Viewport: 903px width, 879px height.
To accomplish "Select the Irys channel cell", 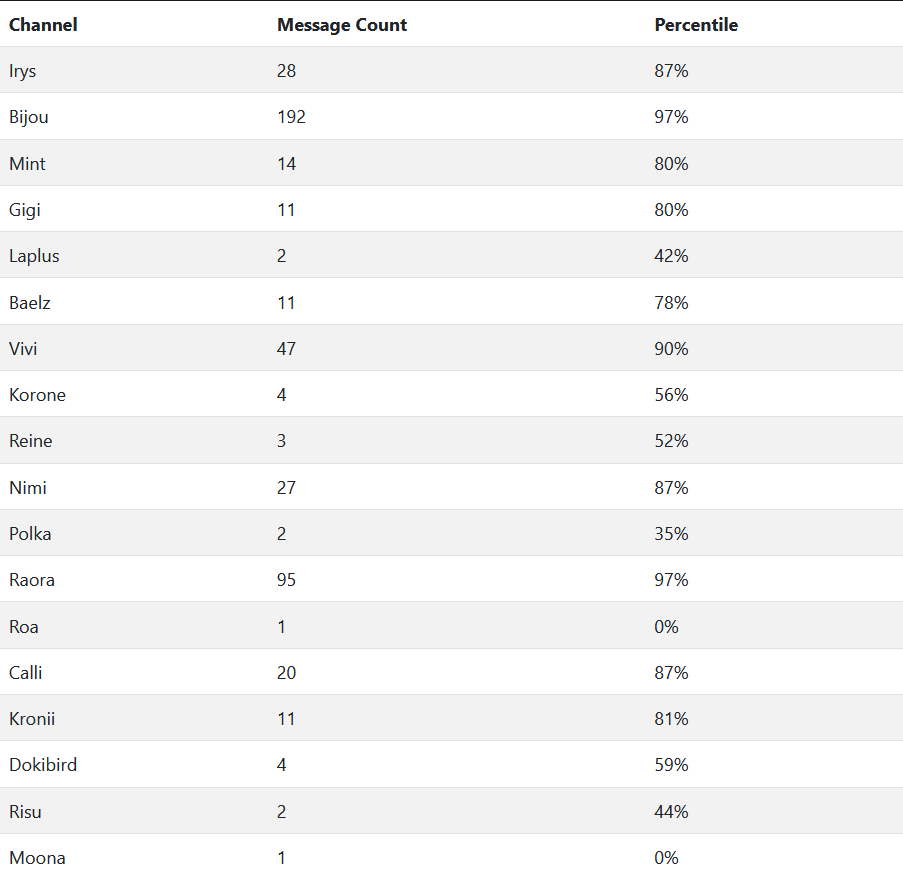I will pyautogui.click(x=23, y=71).
